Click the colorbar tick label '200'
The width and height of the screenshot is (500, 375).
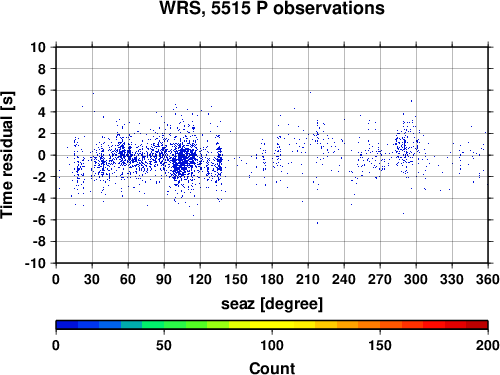click(488, 345)
